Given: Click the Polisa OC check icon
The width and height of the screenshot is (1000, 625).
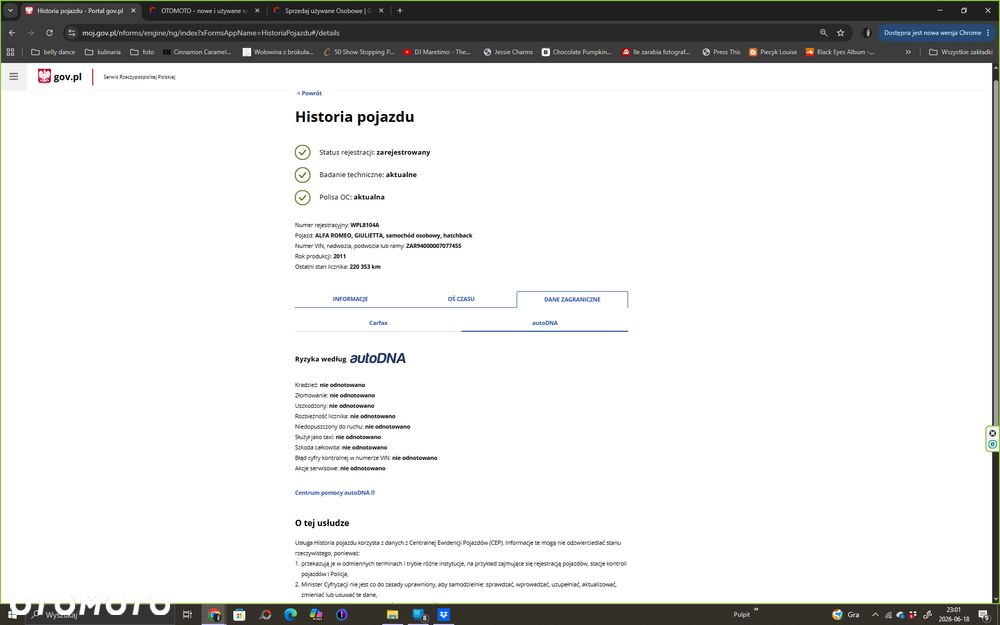Looking at the screenshot, I should [x=302, y=197].
